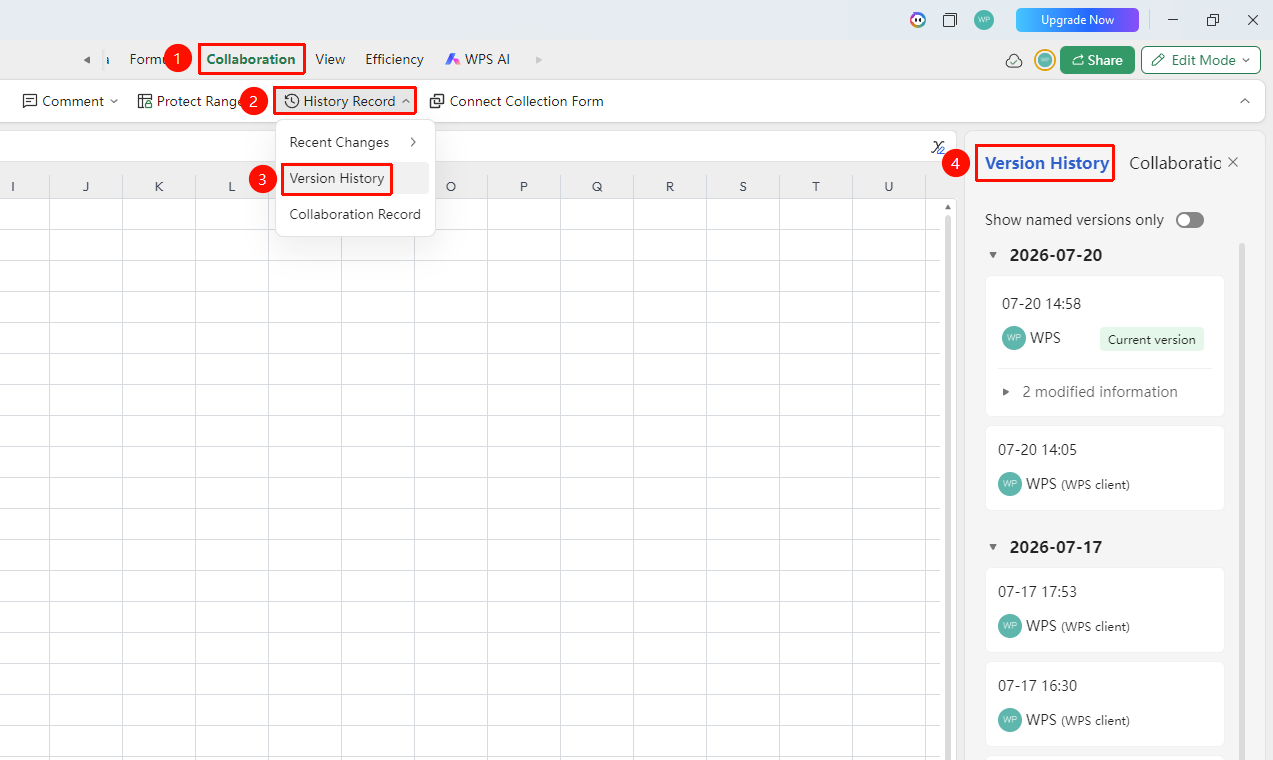
Task: Click the overlapping-windows icon beside the mascot
Action: (x=950, y=20)
